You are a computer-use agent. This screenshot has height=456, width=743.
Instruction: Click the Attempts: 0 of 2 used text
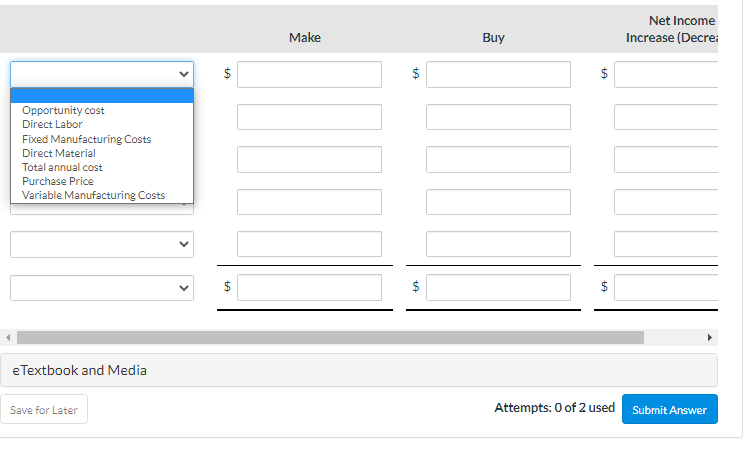(554, 408)
